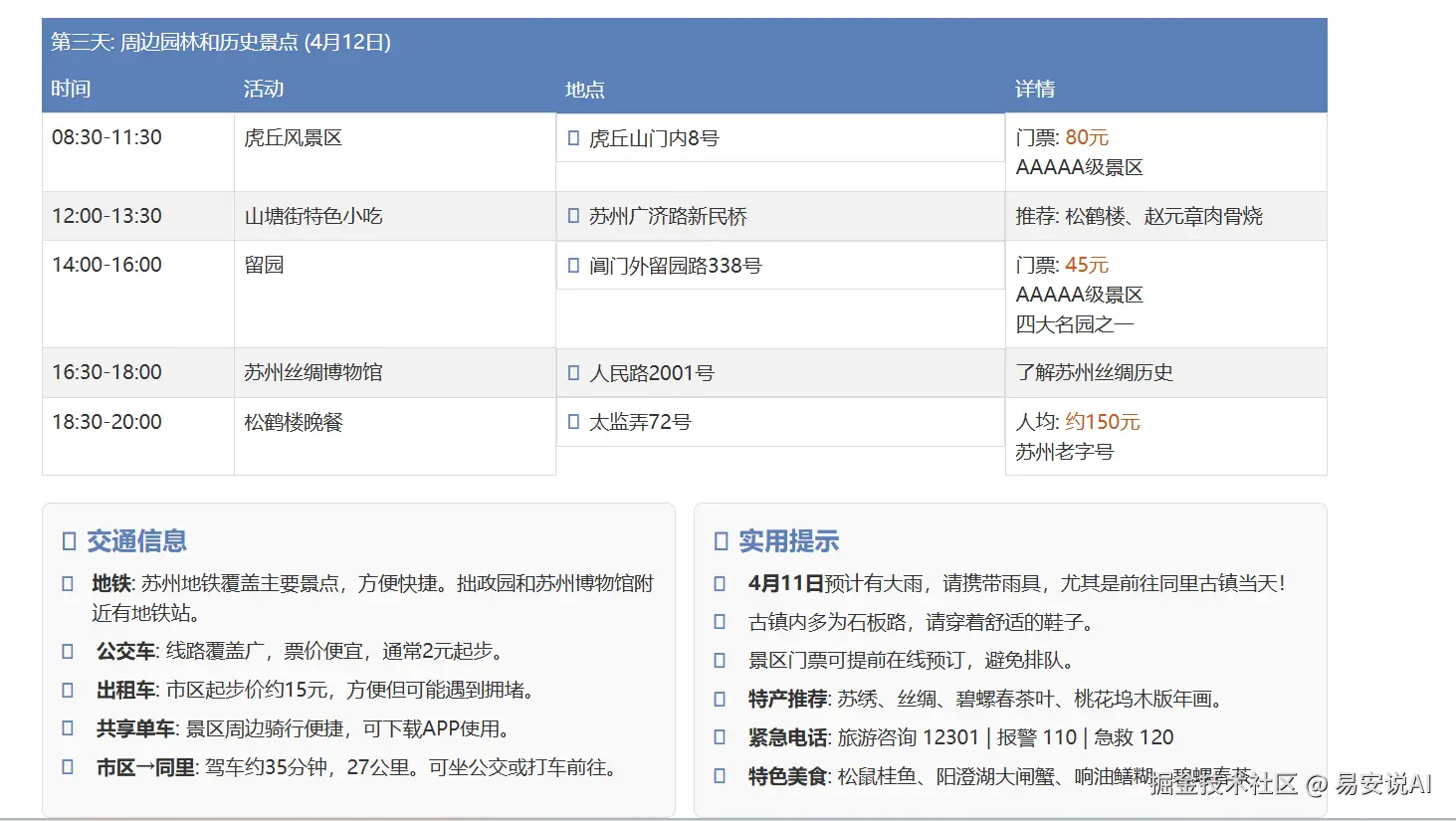This screenshot has width=1456, height=821.
Task: Click the address text 人民路2001号
Action: [652, 373]
